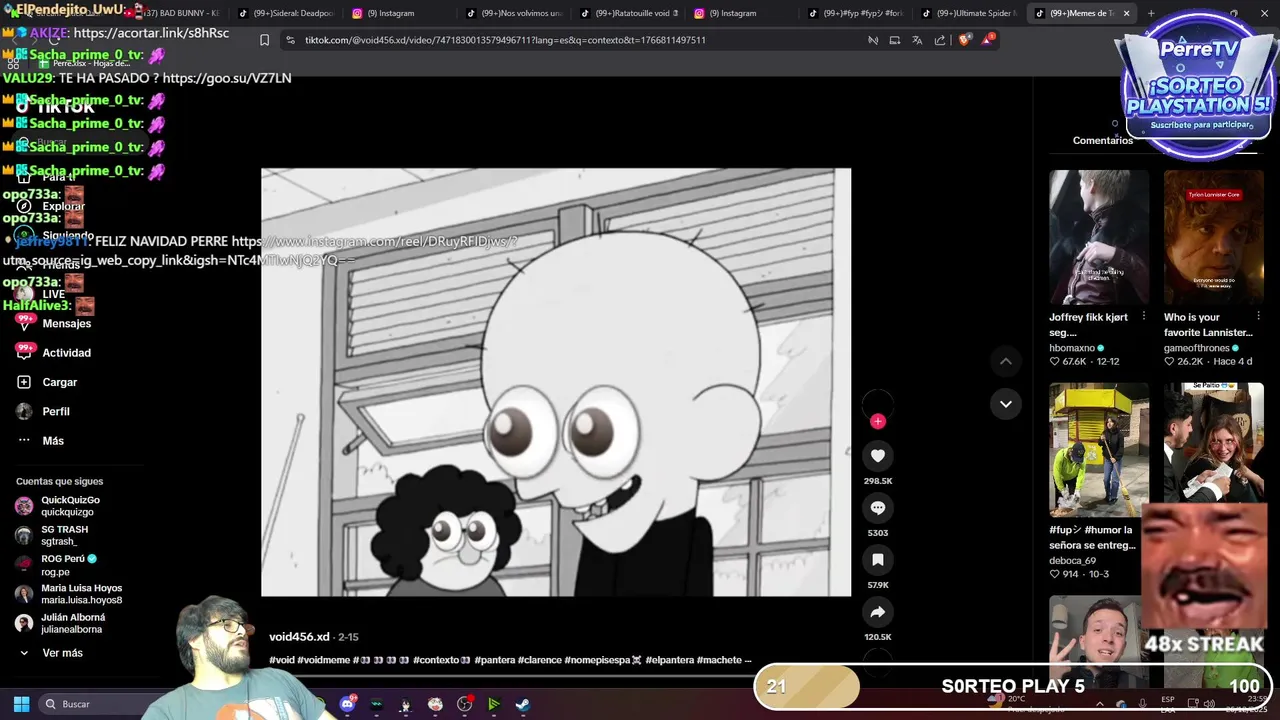This screenshot has height=720, width=1280.
Task: Open the deboca_69 yellow kiosk video thumbnail
Action: coord(1099,450)
